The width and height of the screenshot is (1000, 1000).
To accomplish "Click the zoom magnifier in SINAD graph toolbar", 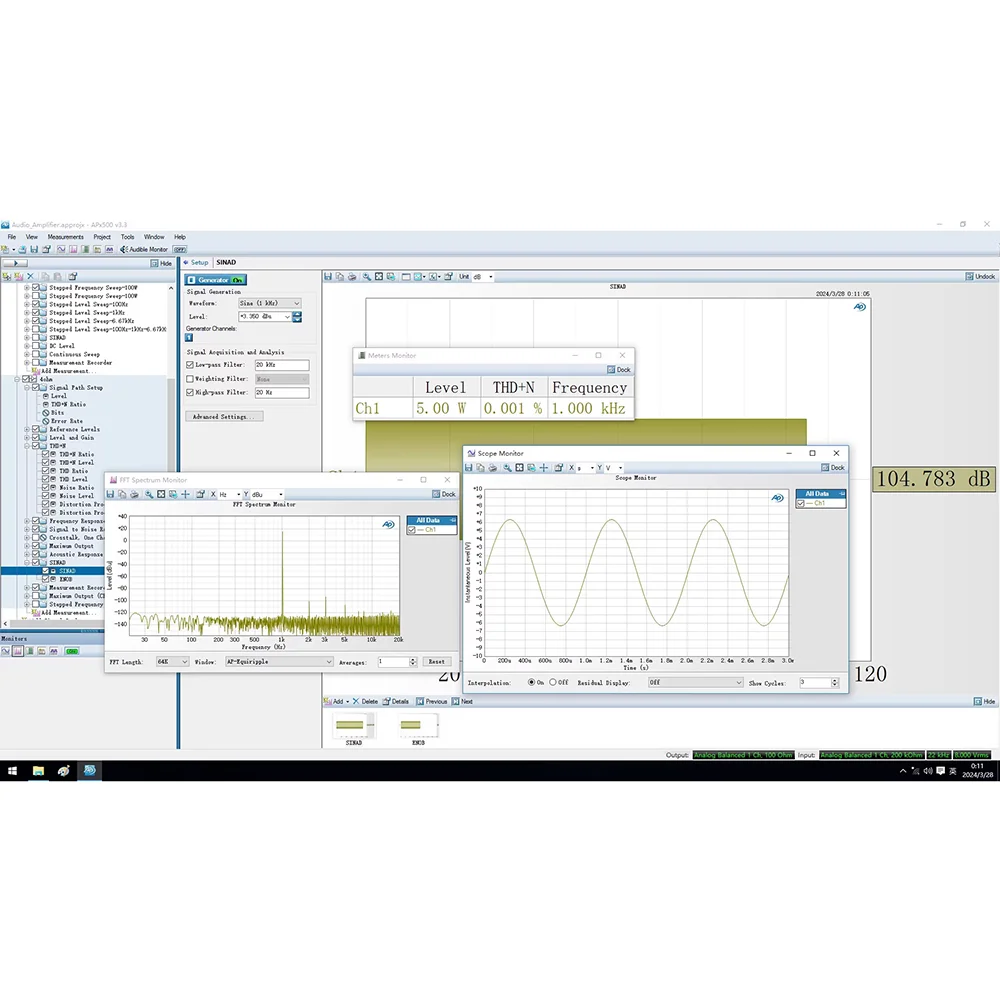I will point(367,277).
